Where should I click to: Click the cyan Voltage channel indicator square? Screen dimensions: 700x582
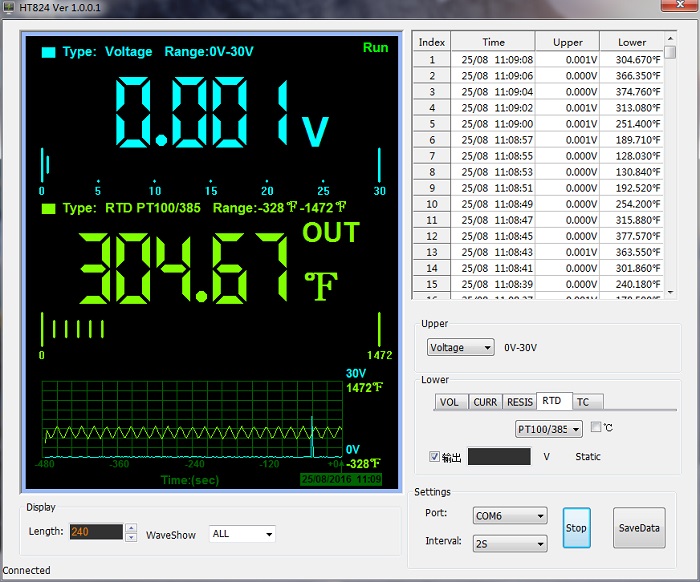48,52
